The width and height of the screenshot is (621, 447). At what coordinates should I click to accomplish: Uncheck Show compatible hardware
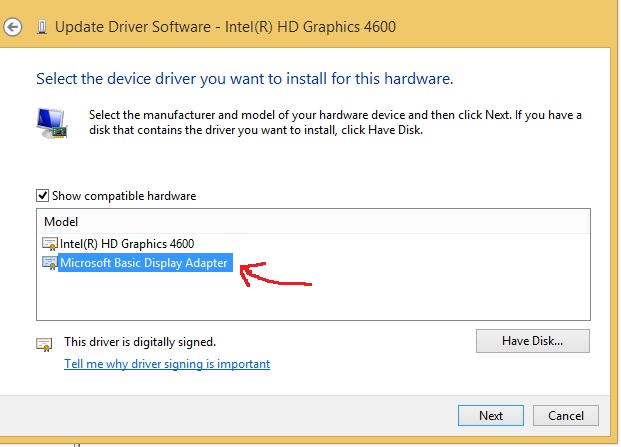(x=42, y=196)
